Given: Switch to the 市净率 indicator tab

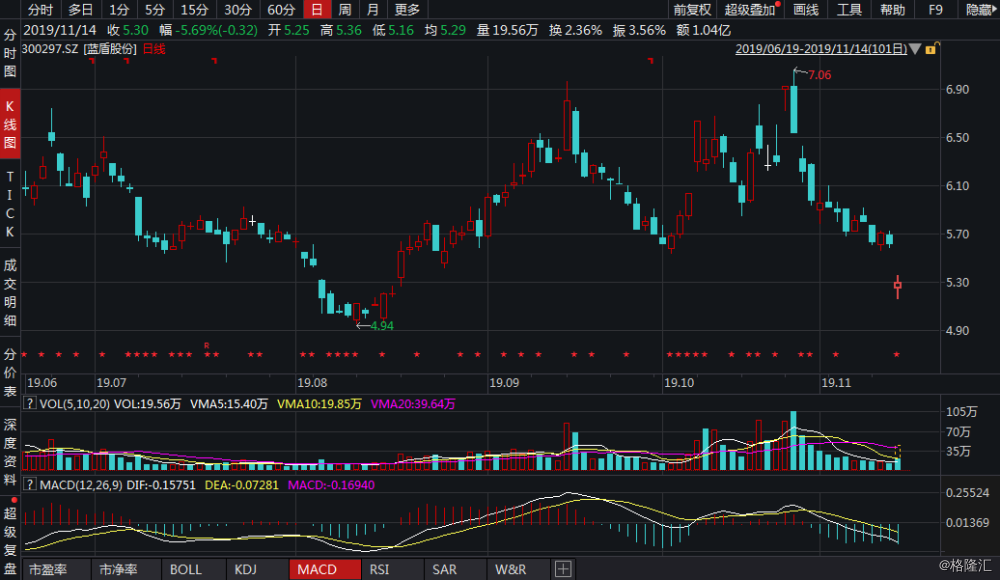Looking at the screenshot, I should coord(119,569).
